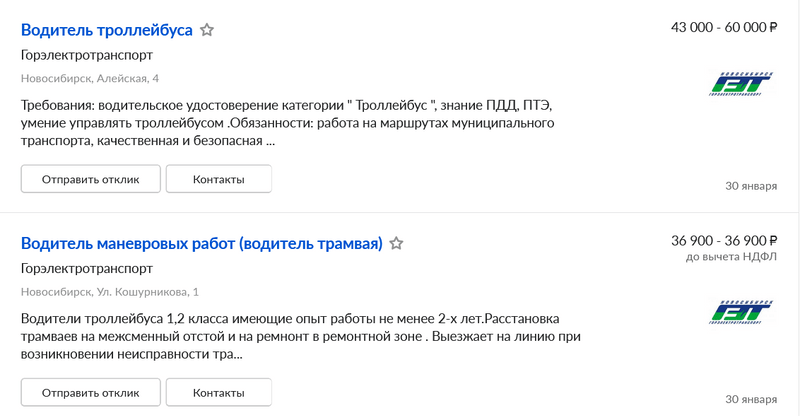
Task: Click the trolleybus description starting with Требования
Action: coord(287,122)
